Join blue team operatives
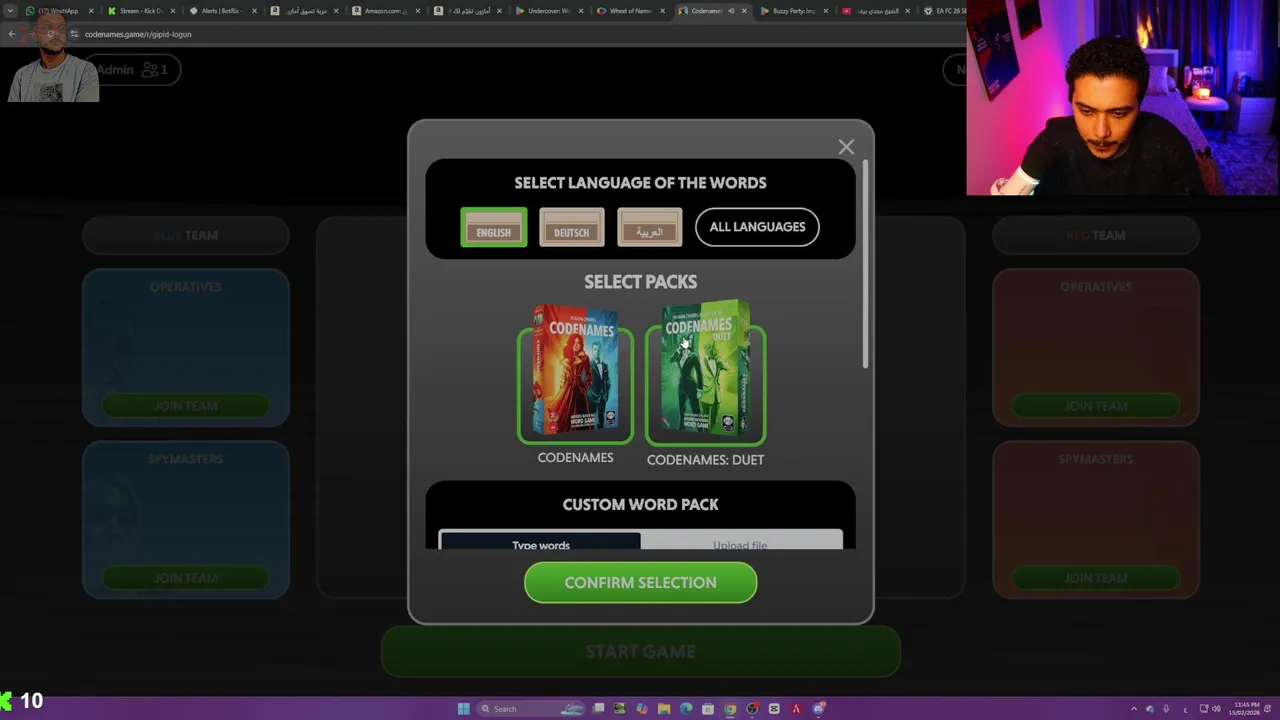The width and height of the screenshot is (1280, 720). (x=185, y=406)
